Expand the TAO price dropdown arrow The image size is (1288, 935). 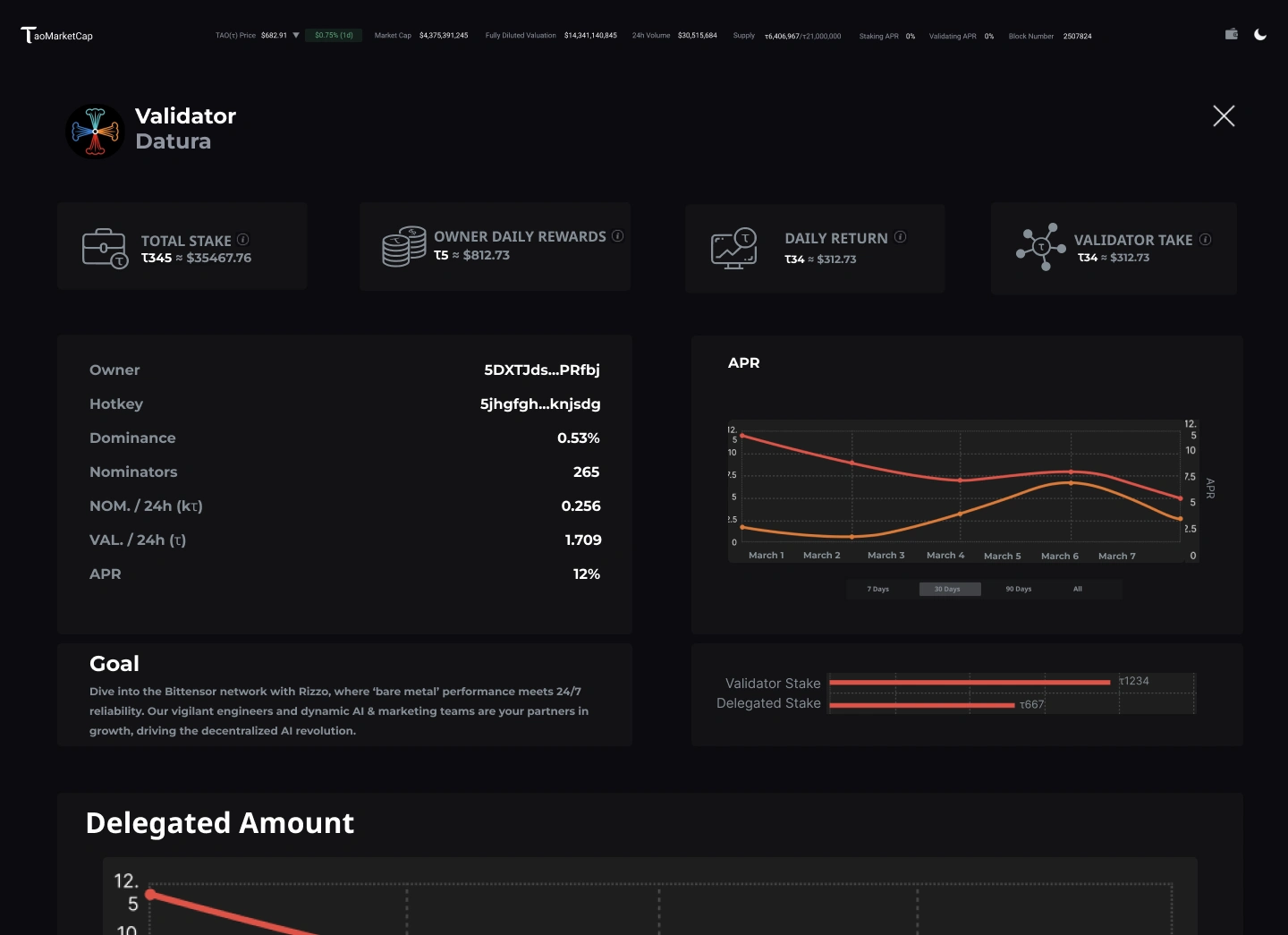(296, 36)
